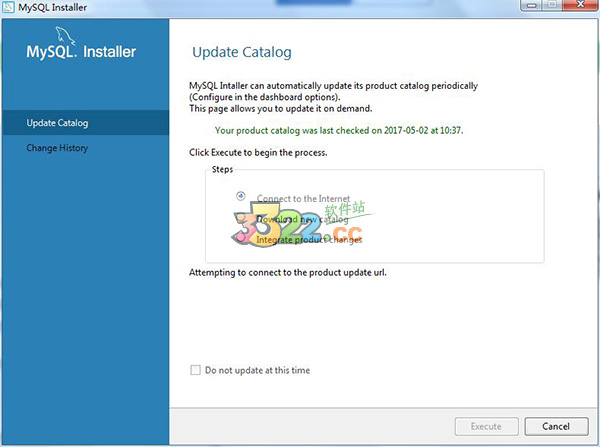This screenshot has width=600, height=447.
Task: Open the Update Catalog sidebar page
Action: (85, 123)
